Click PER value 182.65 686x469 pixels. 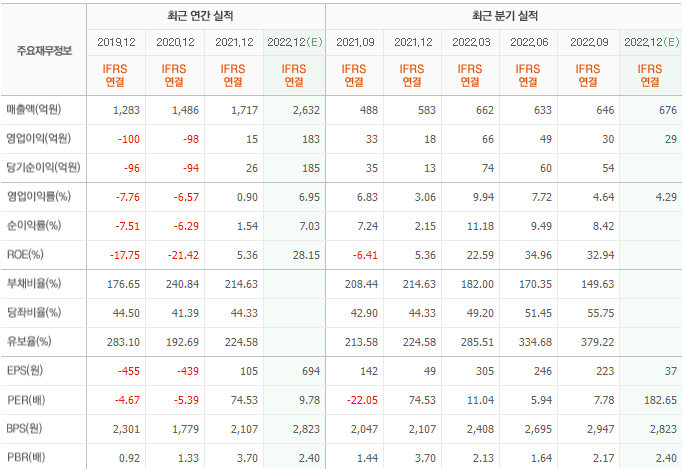click(x=661, y=400)
